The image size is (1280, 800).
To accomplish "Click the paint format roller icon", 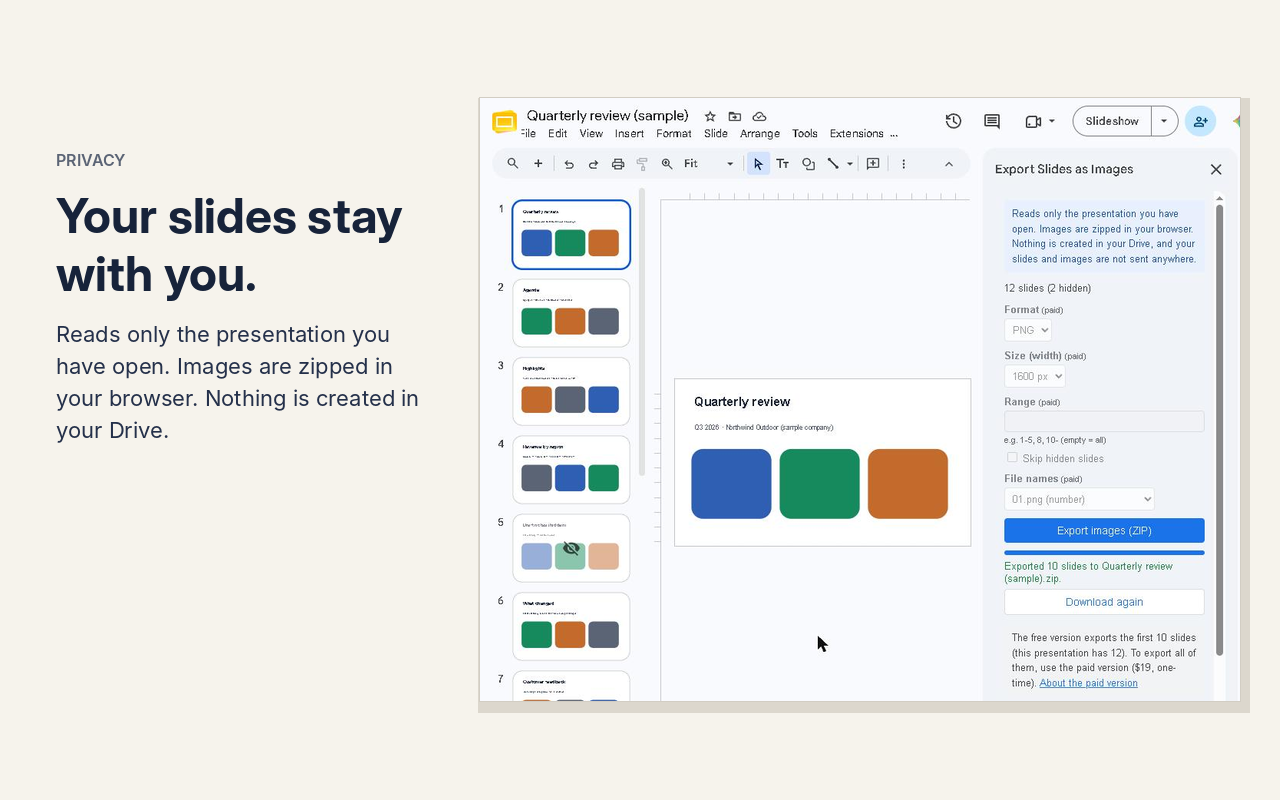I will point(642,164).
